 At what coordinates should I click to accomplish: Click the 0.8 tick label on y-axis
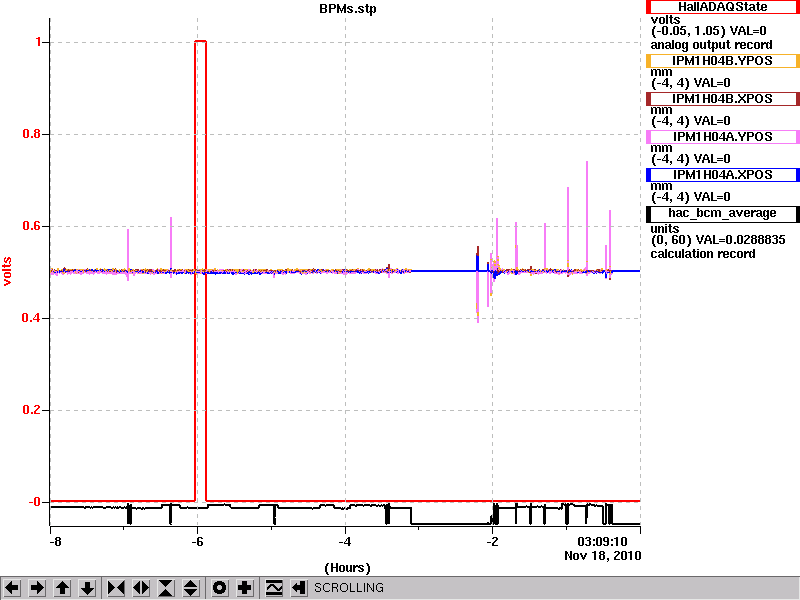click(x=32, y=134)
